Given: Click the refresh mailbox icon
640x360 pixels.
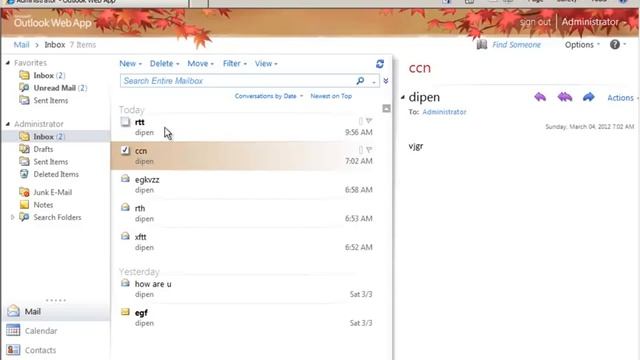Looking at the screenshot, I should 380,64.
